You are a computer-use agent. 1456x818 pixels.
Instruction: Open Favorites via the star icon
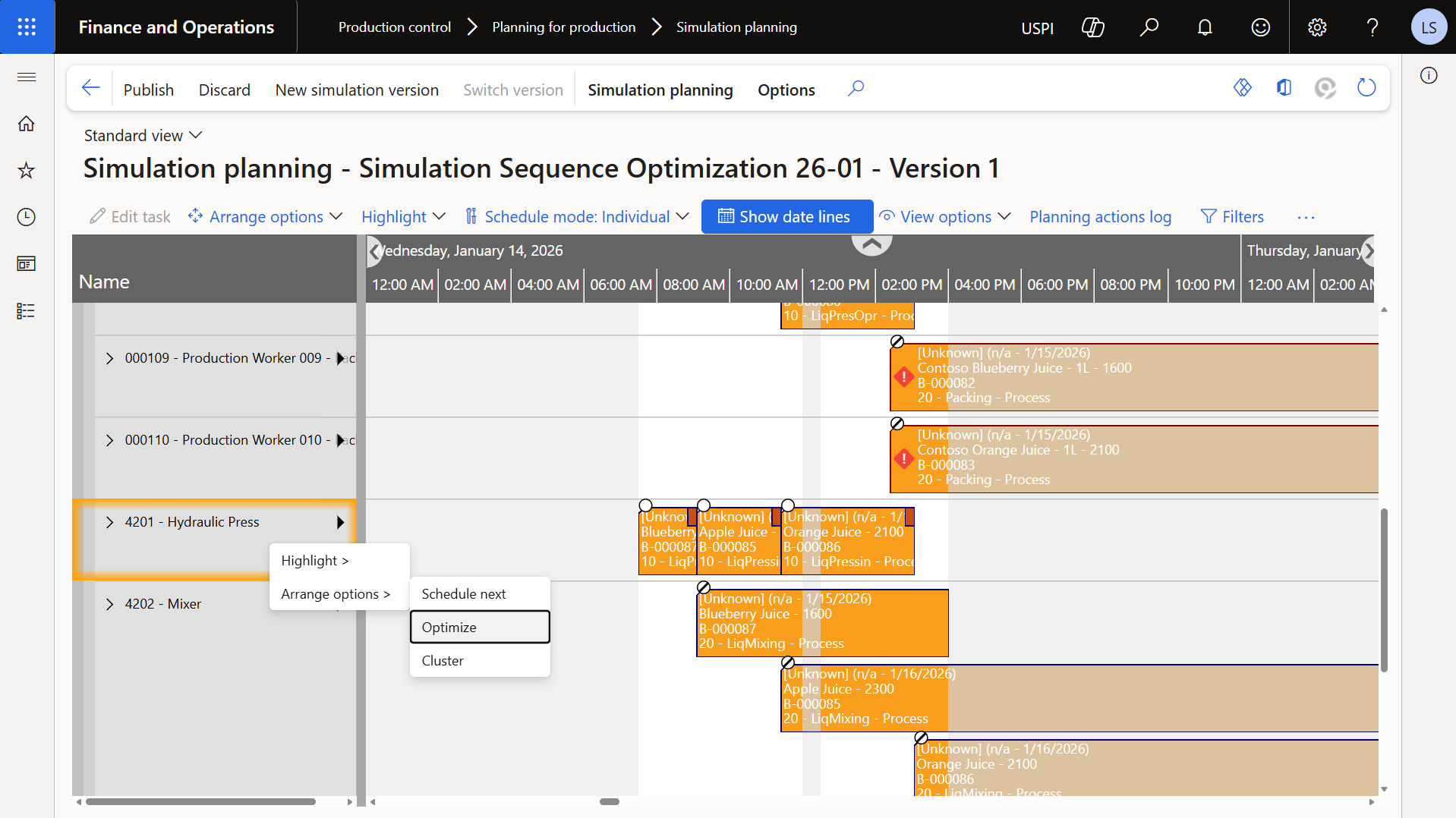[26, 170]
